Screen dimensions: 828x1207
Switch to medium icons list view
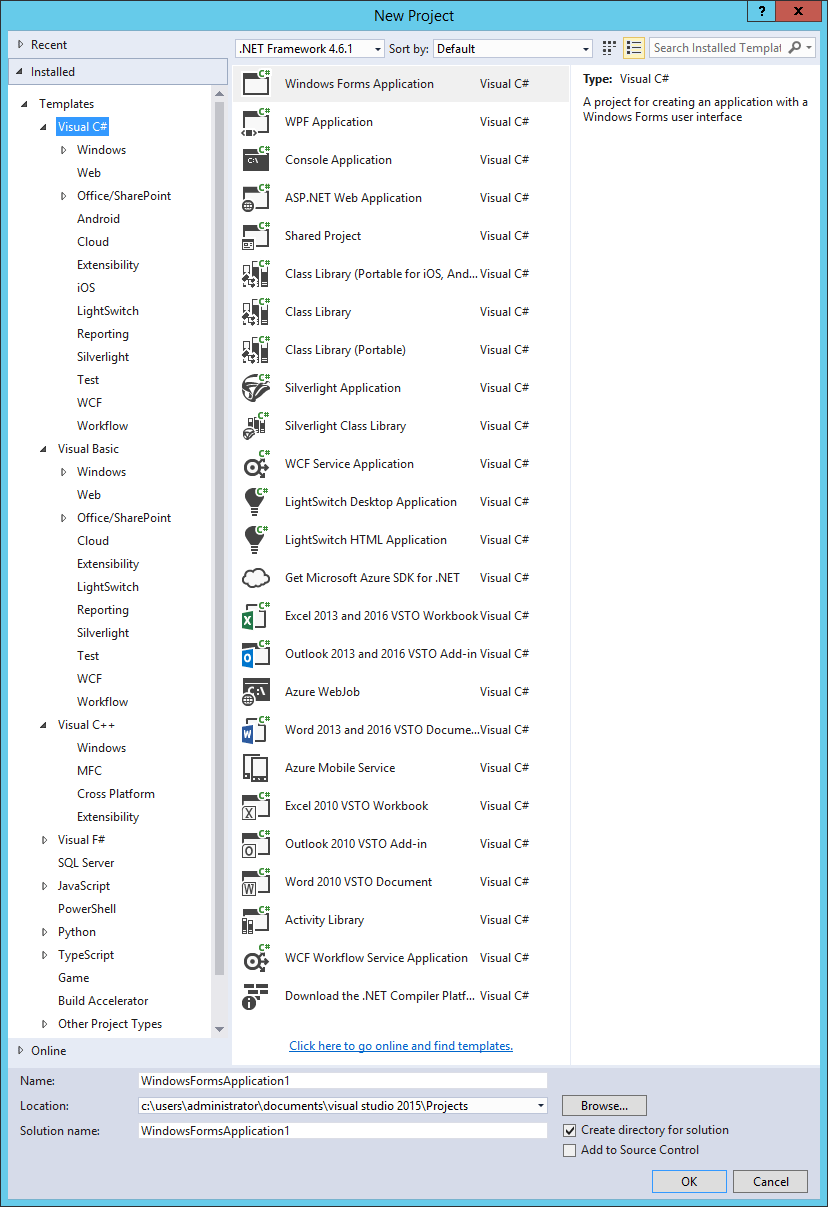click(634, 48)
